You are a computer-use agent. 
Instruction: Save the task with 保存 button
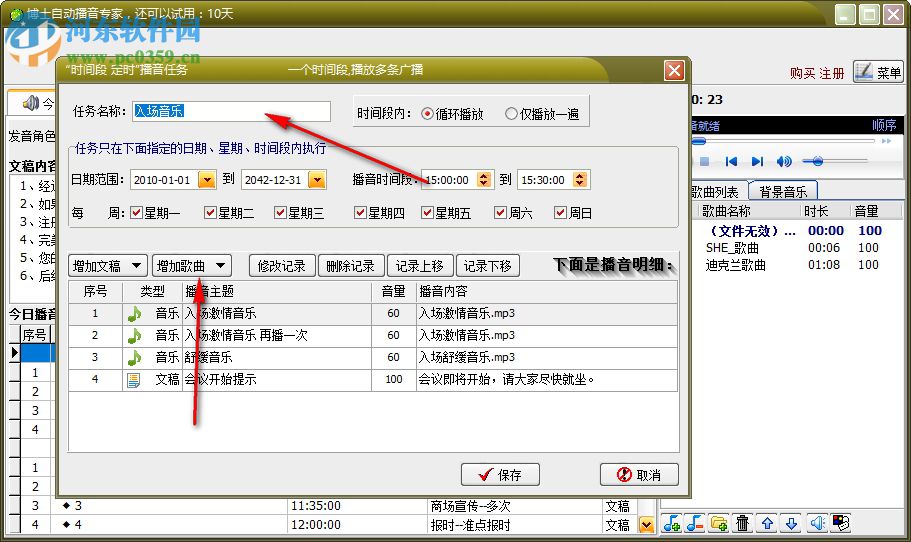500,475
